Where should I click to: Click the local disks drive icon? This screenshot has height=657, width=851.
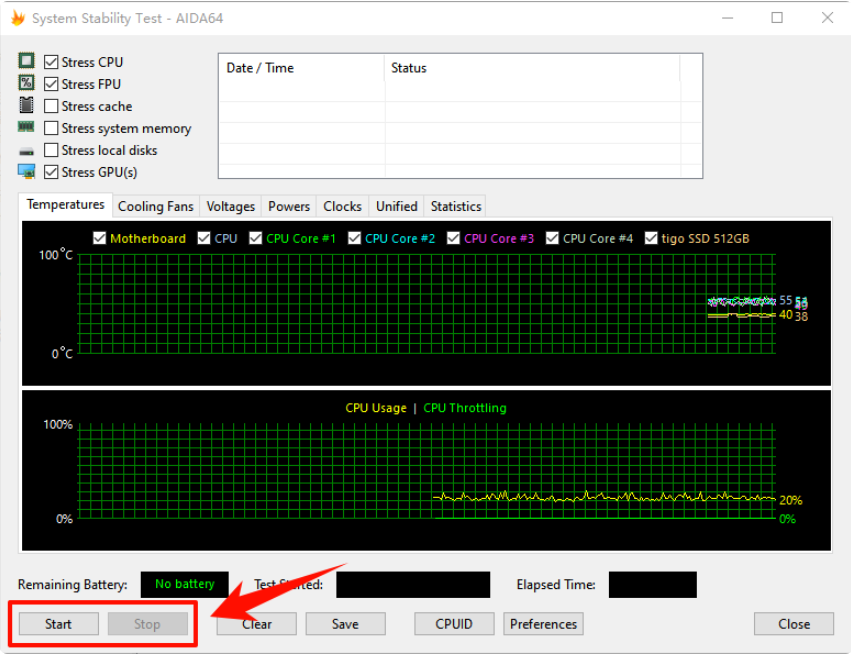[26, 151]
